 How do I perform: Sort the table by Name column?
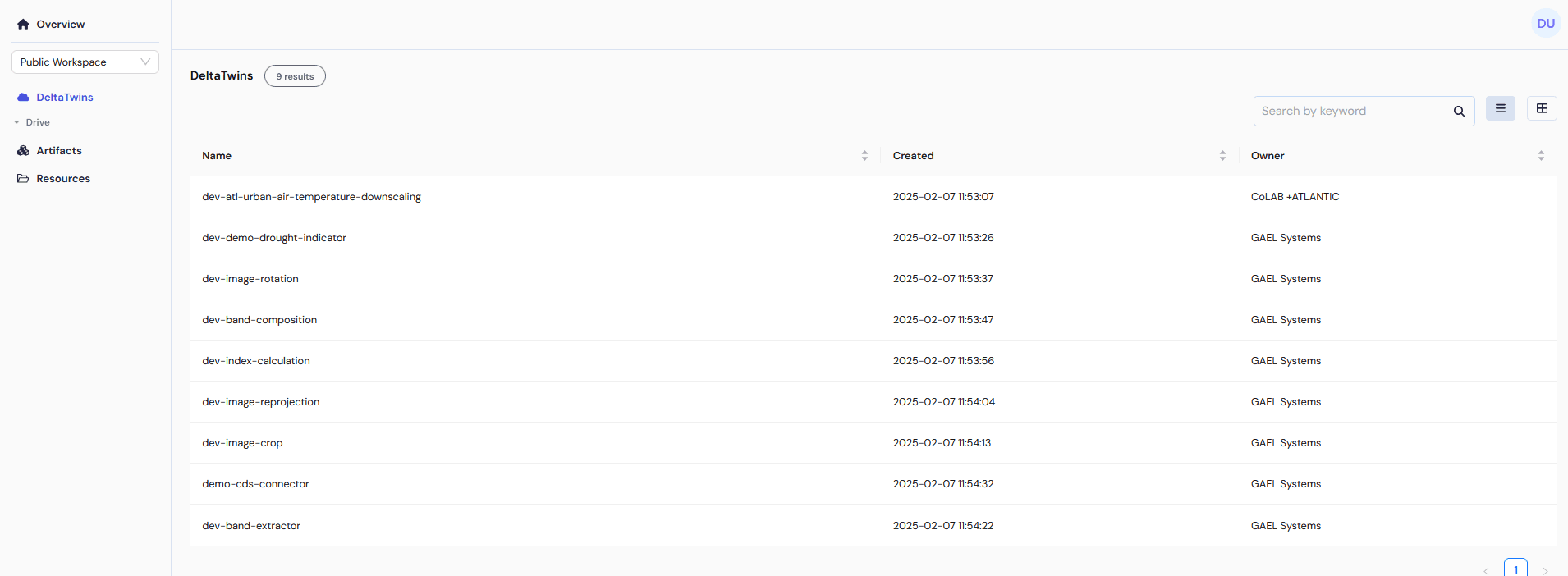click(x=864, y=156)
